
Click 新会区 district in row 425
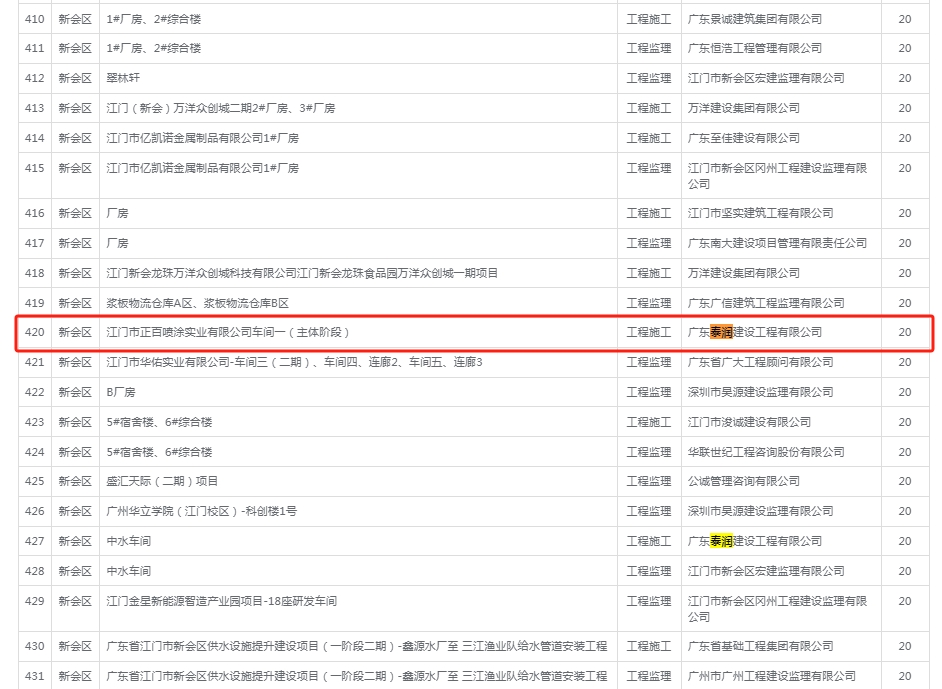(x=75, y=481)
